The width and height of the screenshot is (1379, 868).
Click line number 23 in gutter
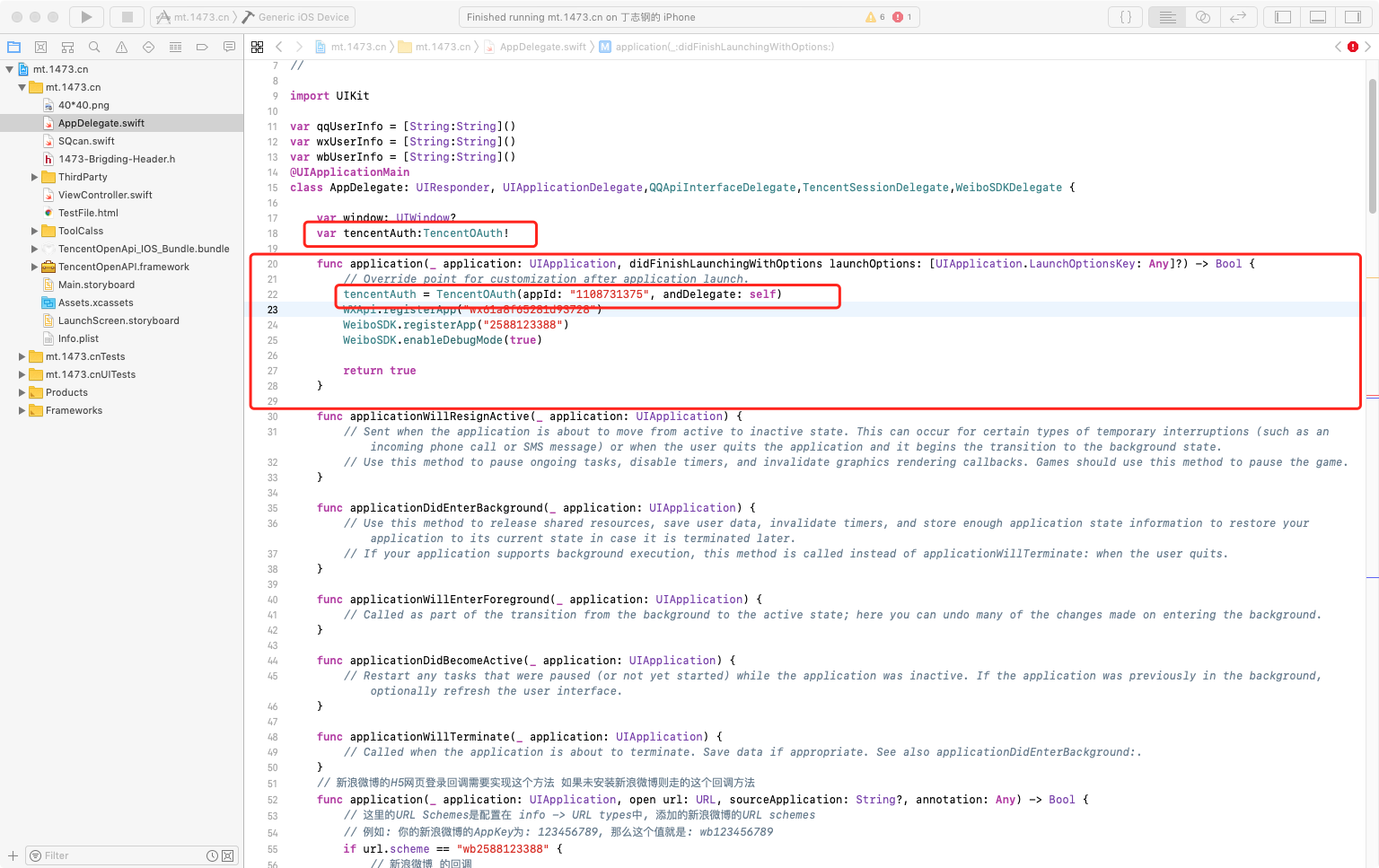tap(272, 310)
